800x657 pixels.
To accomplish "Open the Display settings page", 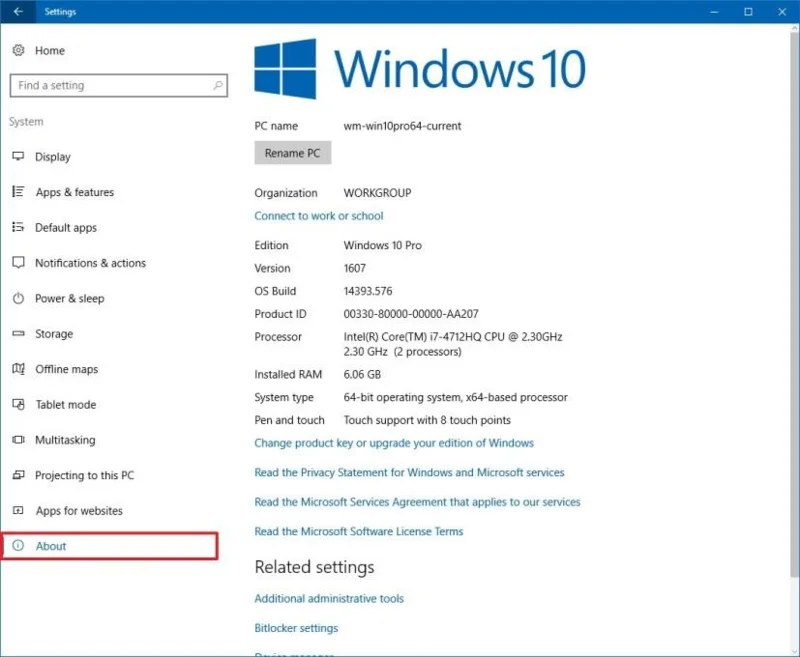I will [53, 157].
